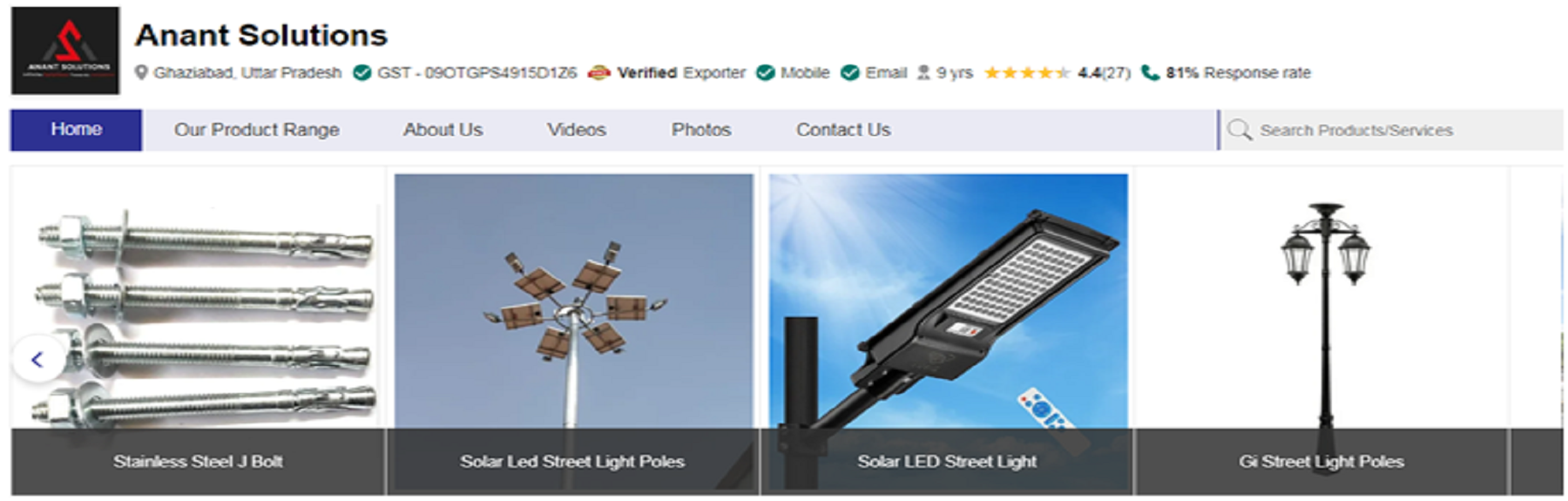1568x501 pixels.
Task: Click the Anant Solutions company logo
Action: (65, 51)
